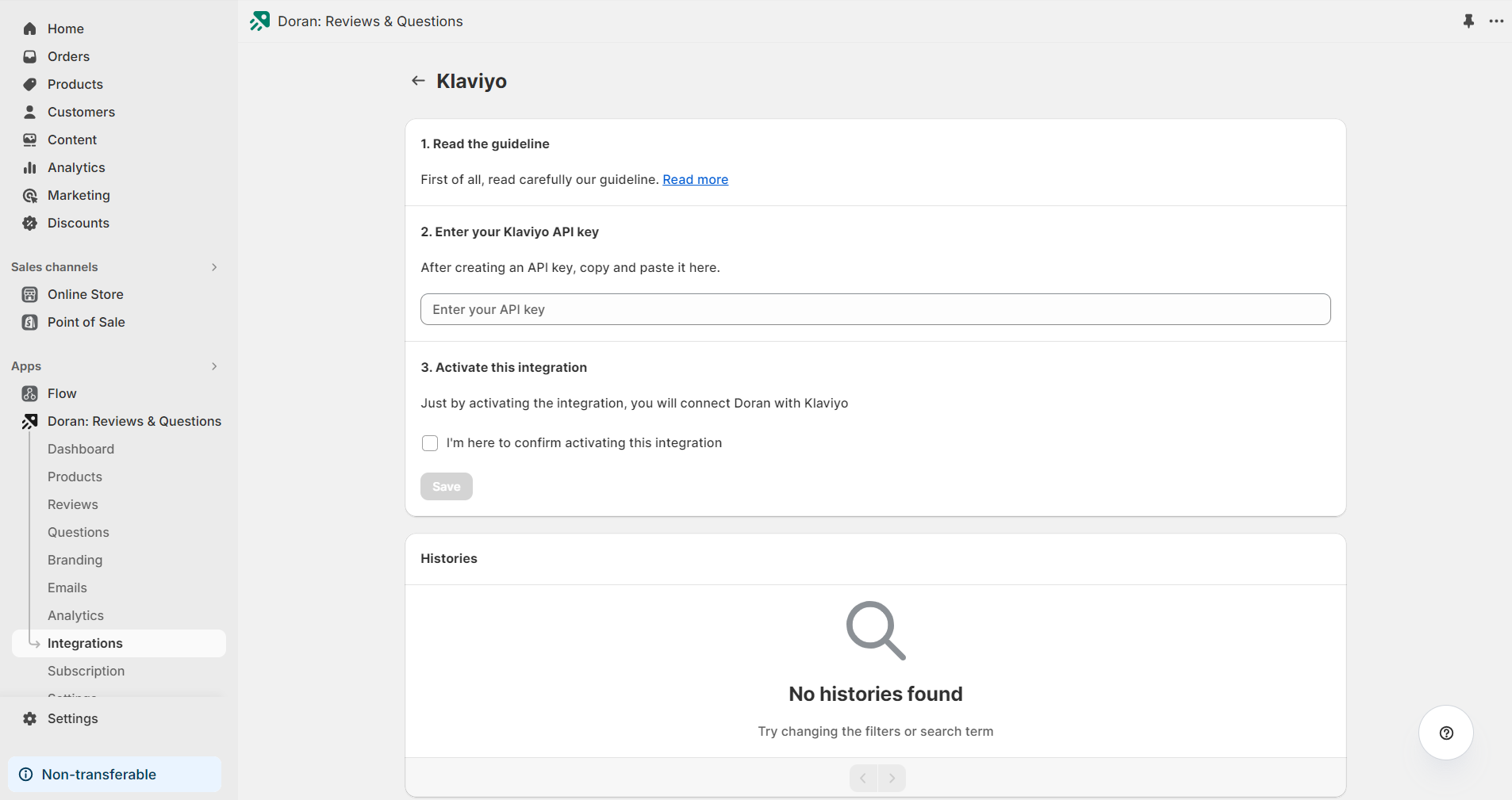Click the Doran logo in the header
The width and height of the screenshot is (1512, 800).
pyautogui.click(x=259, y=21)
